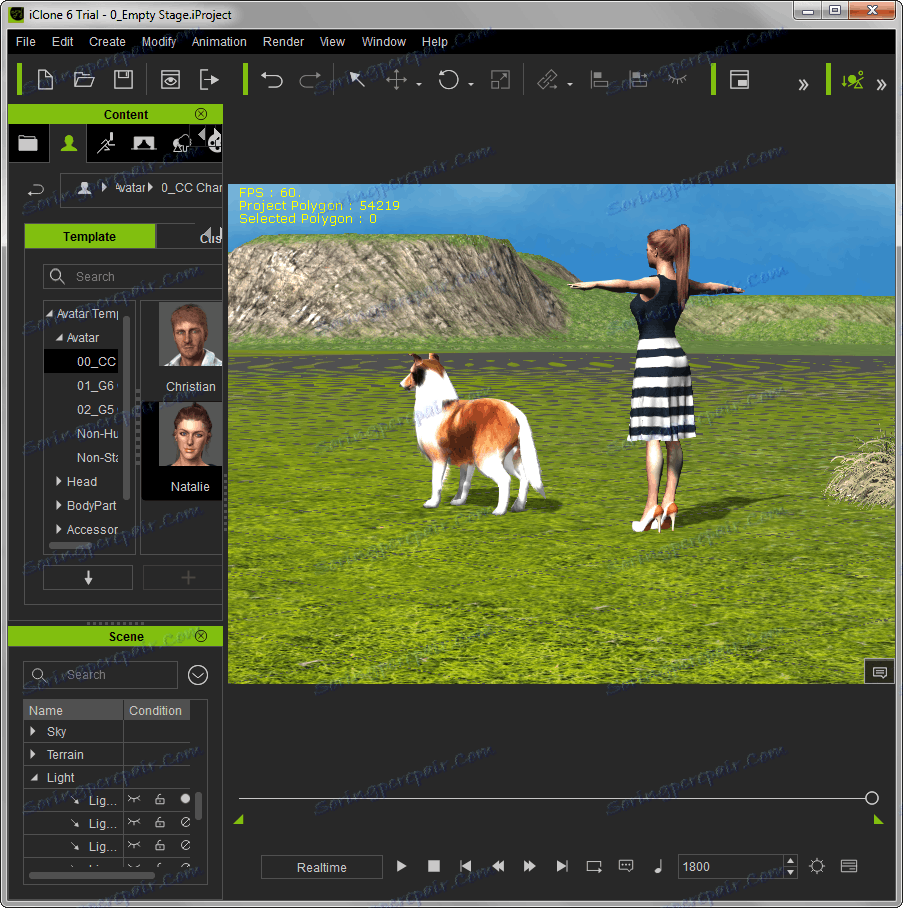The height and width of the screenshot is (908, 903).
Task: Create a new project with the blank page icon
Action: click(x=45, y=79)
